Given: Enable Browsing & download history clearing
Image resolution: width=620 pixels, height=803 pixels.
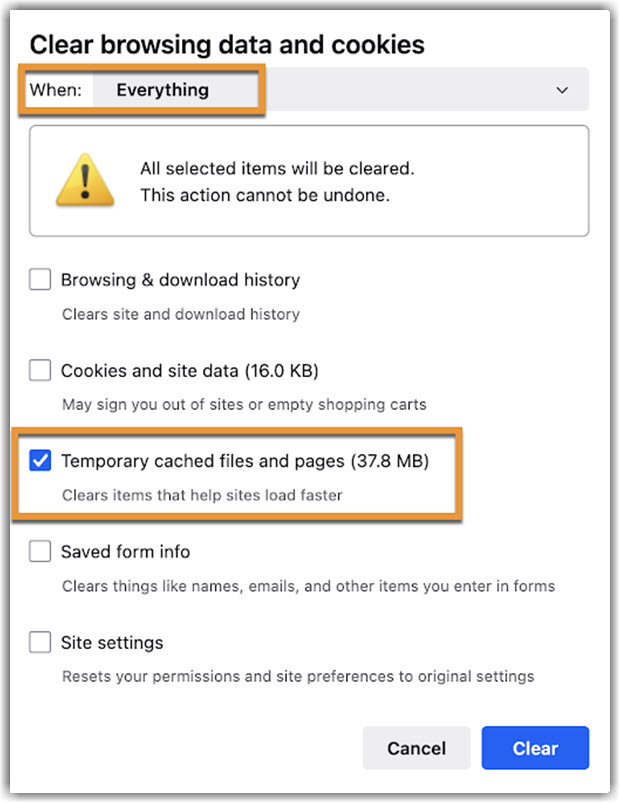Looking at the screenshot, I should [x=40, y=280].
